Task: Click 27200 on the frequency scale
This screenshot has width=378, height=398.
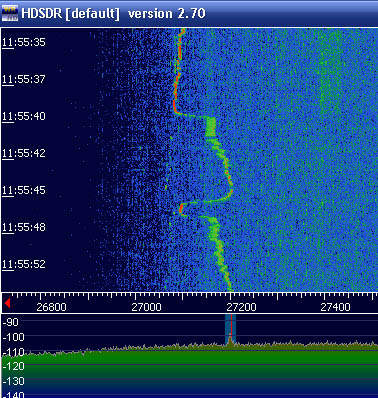Action: [x=241, y=307]
